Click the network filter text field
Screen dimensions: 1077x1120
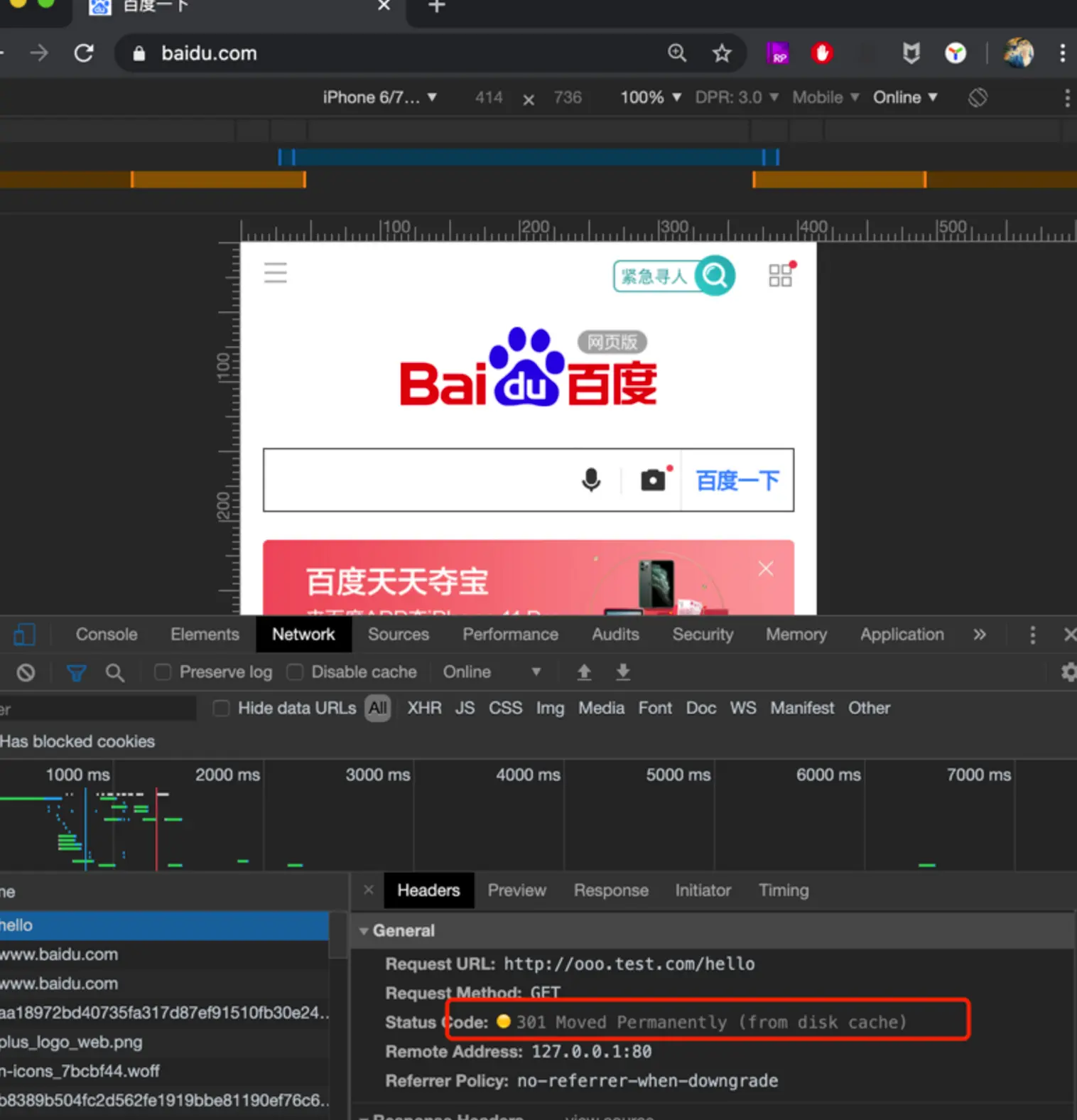click(x=98, y=709)
